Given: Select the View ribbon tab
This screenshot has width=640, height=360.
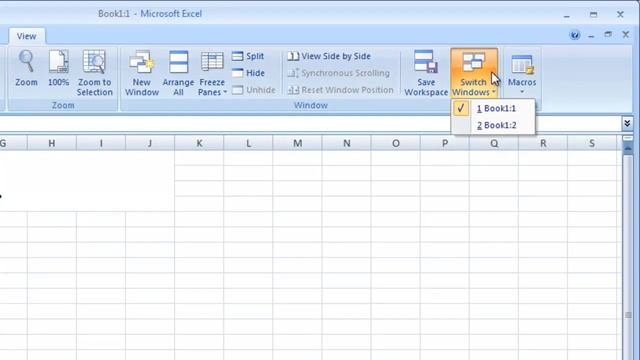Looking at the screenshot, I should coord(27,36).
